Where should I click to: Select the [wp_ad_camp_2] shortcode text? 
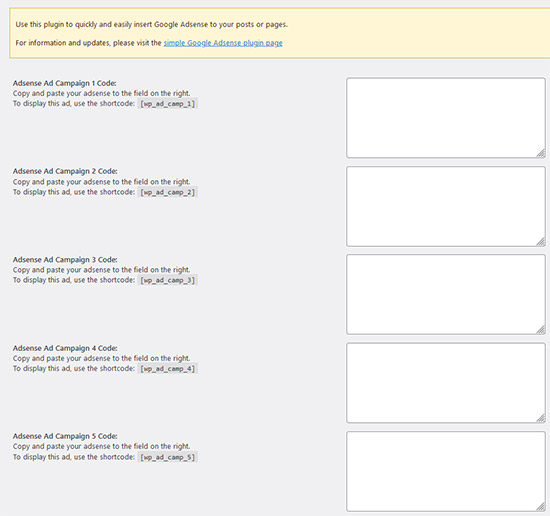coord(168,192)
